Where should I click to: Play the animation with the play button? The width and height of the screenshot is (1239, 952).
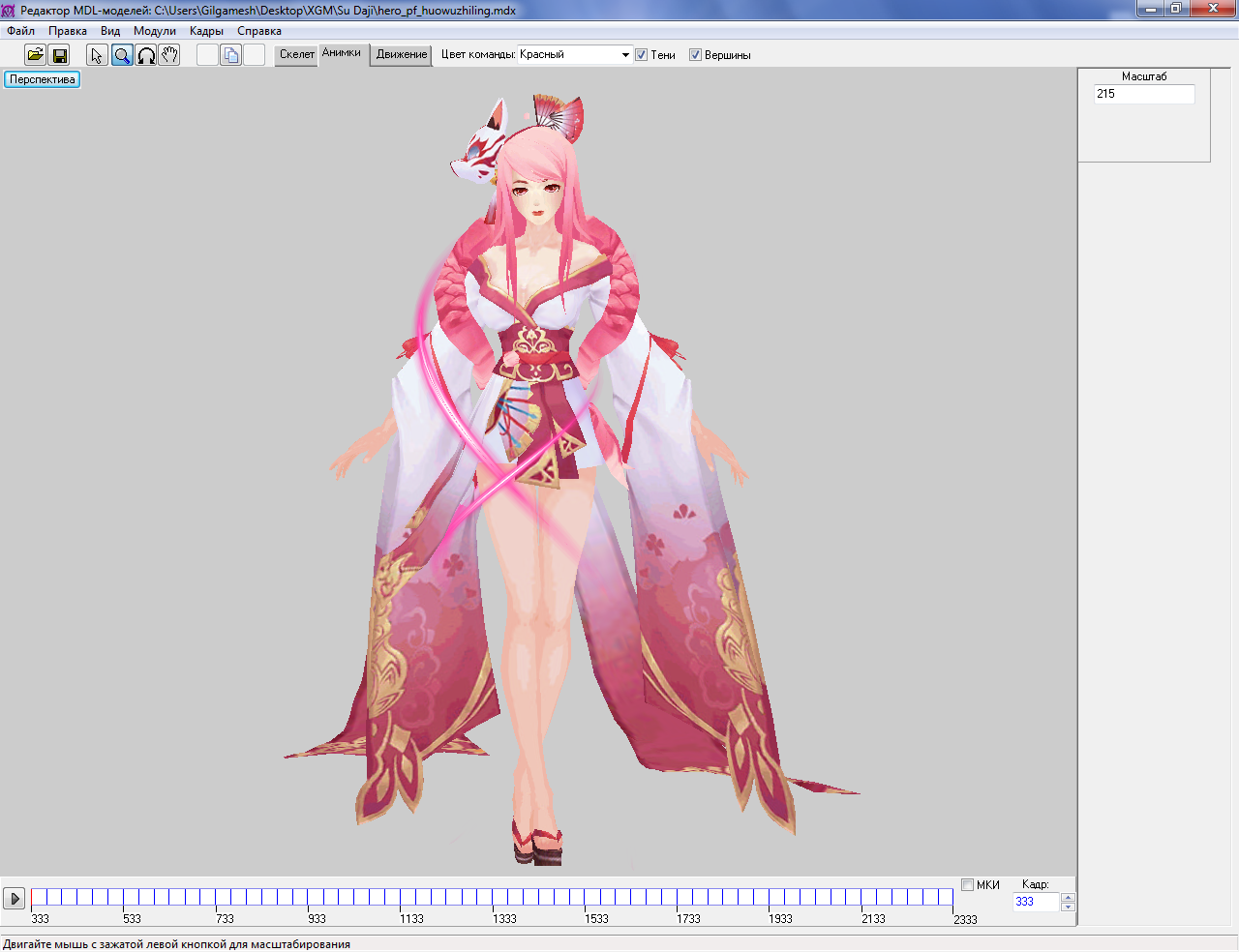pyautogui.click(x=15, y=899)
